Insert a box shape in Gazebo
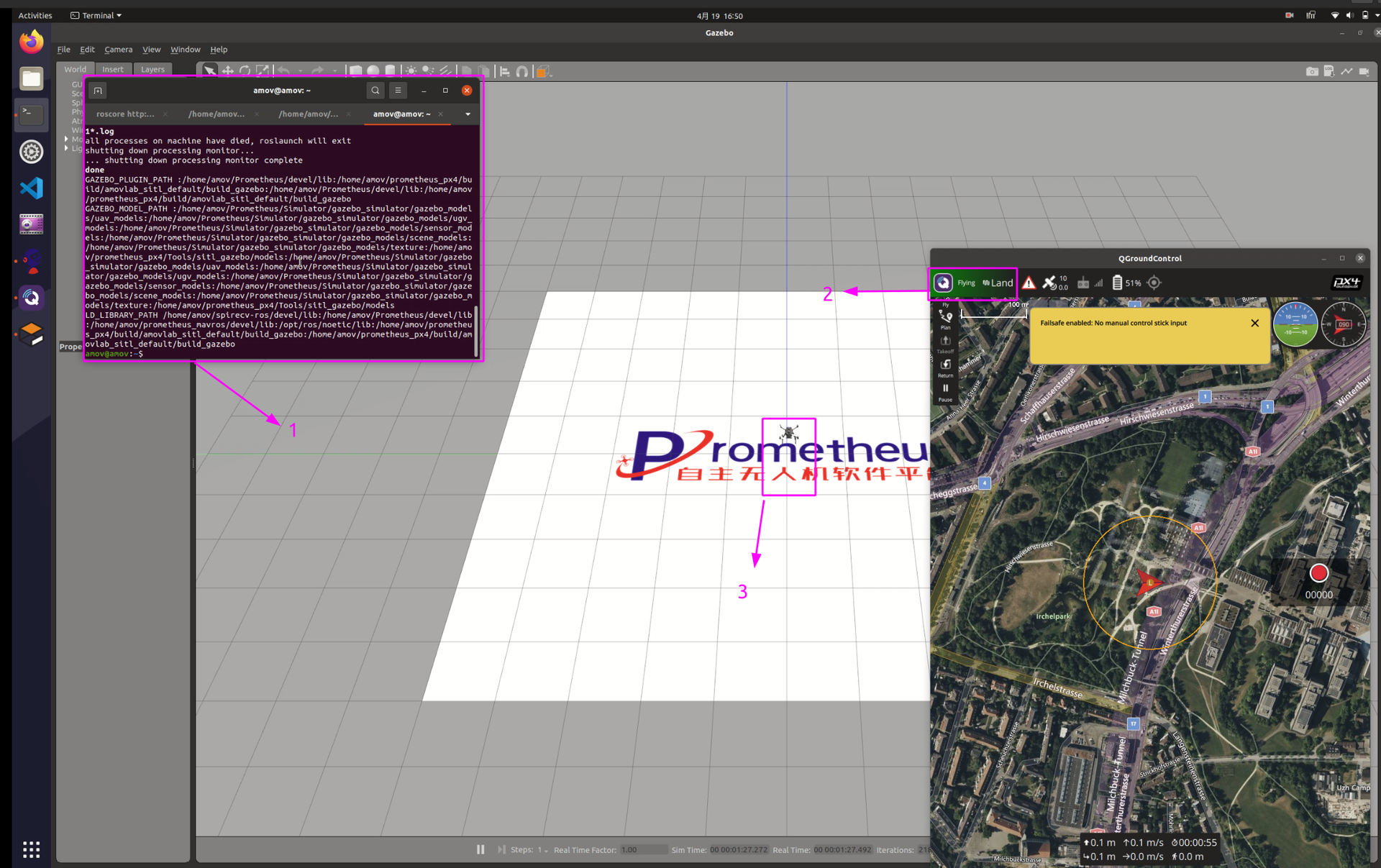The image size is (1381, 868). coord(355,70)
